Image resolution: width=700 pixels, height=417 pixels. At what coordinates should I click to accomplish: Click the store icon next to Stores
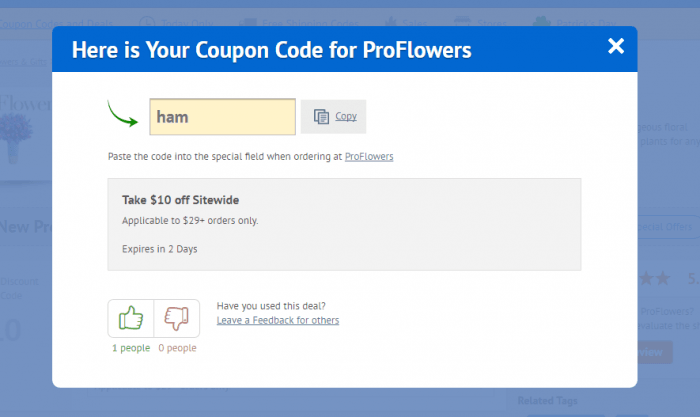coord(462,21)
